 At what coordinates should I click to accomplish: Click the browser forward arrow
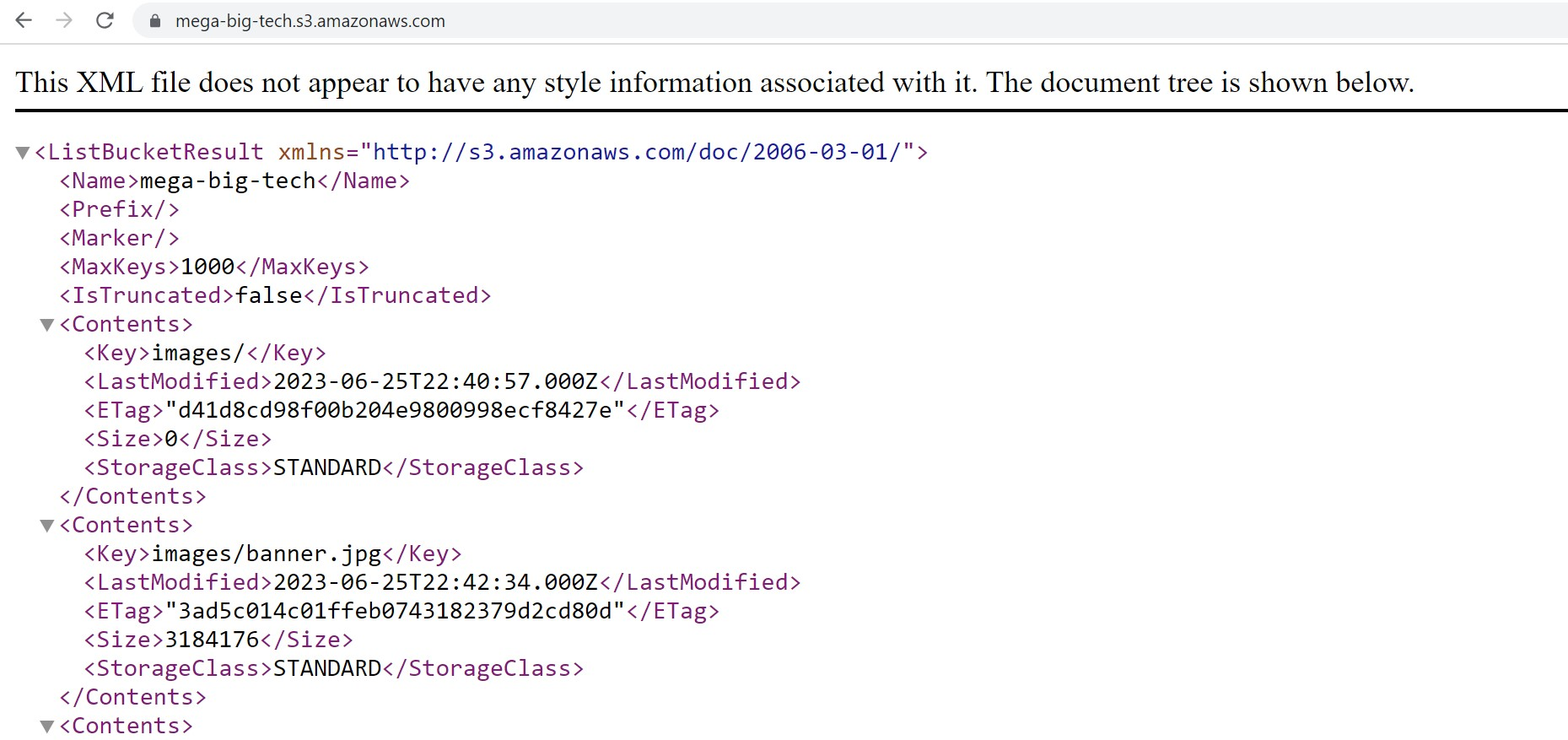coord(64,20)
